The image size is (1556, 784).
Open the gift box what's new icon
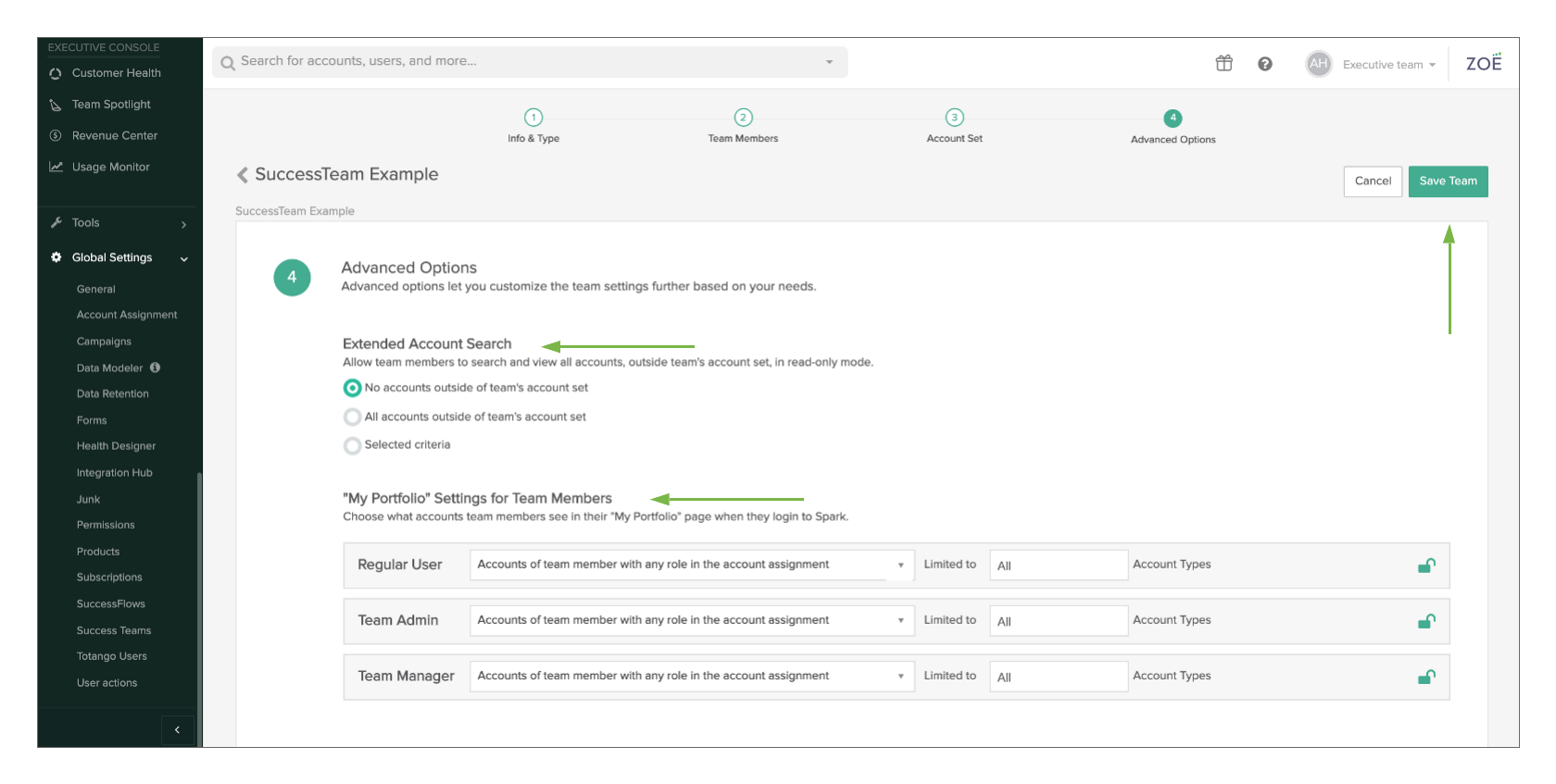[1224, 63]
